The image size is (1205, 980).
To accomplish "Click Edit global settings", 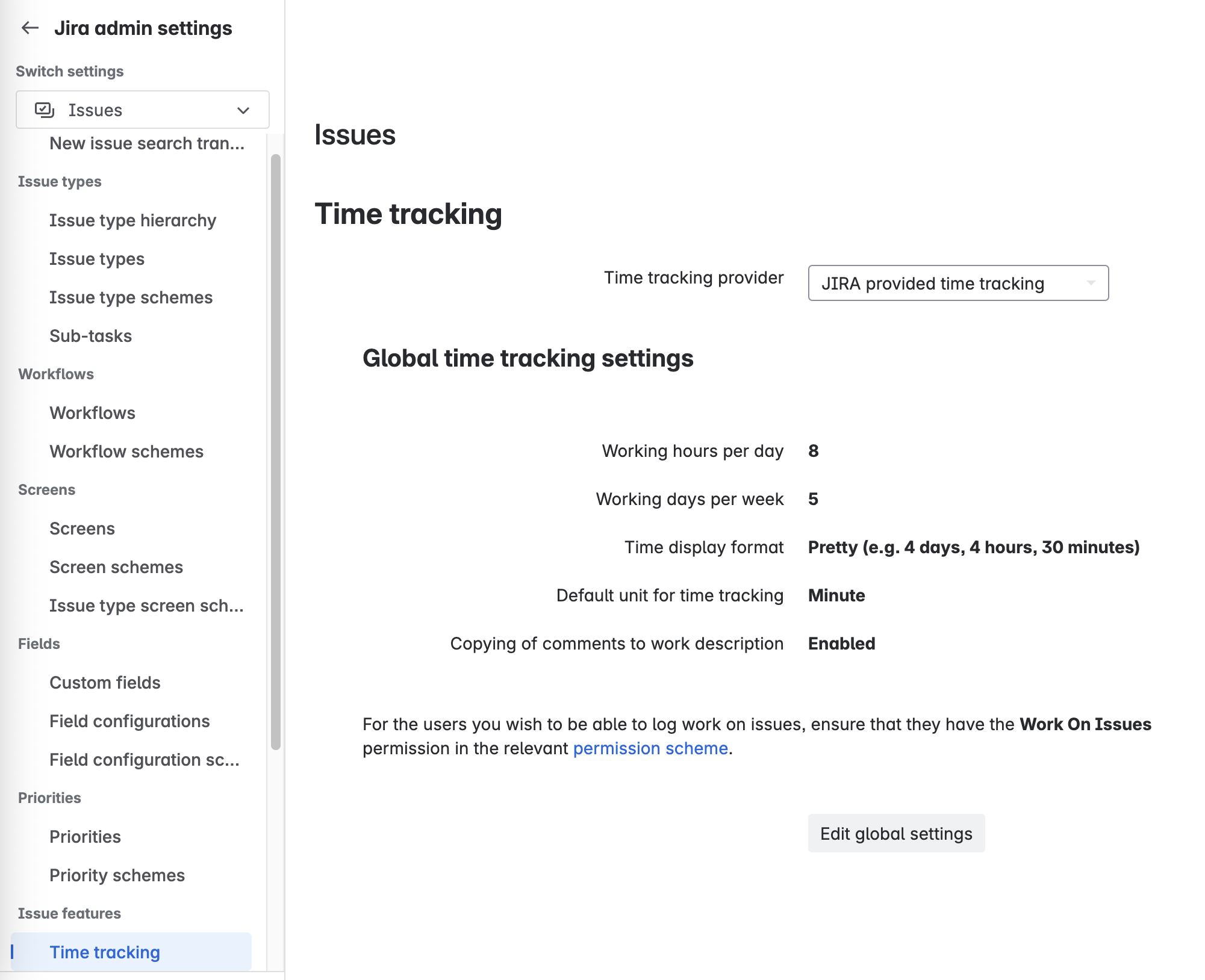I will tap(896, 833).
